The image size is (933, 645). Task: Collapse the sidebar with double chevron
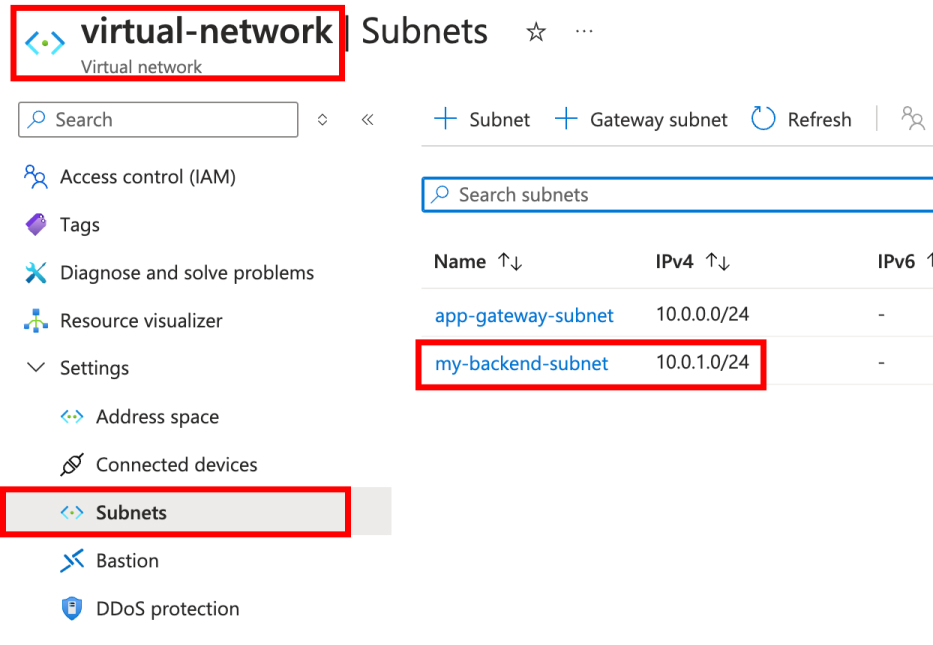click(x=367, y=119)
